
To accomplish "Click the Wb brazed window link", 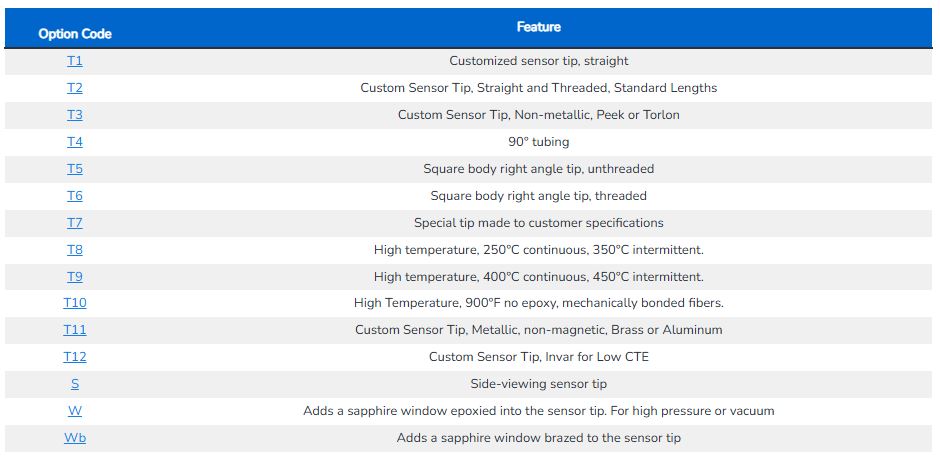I will coord(75,438).
